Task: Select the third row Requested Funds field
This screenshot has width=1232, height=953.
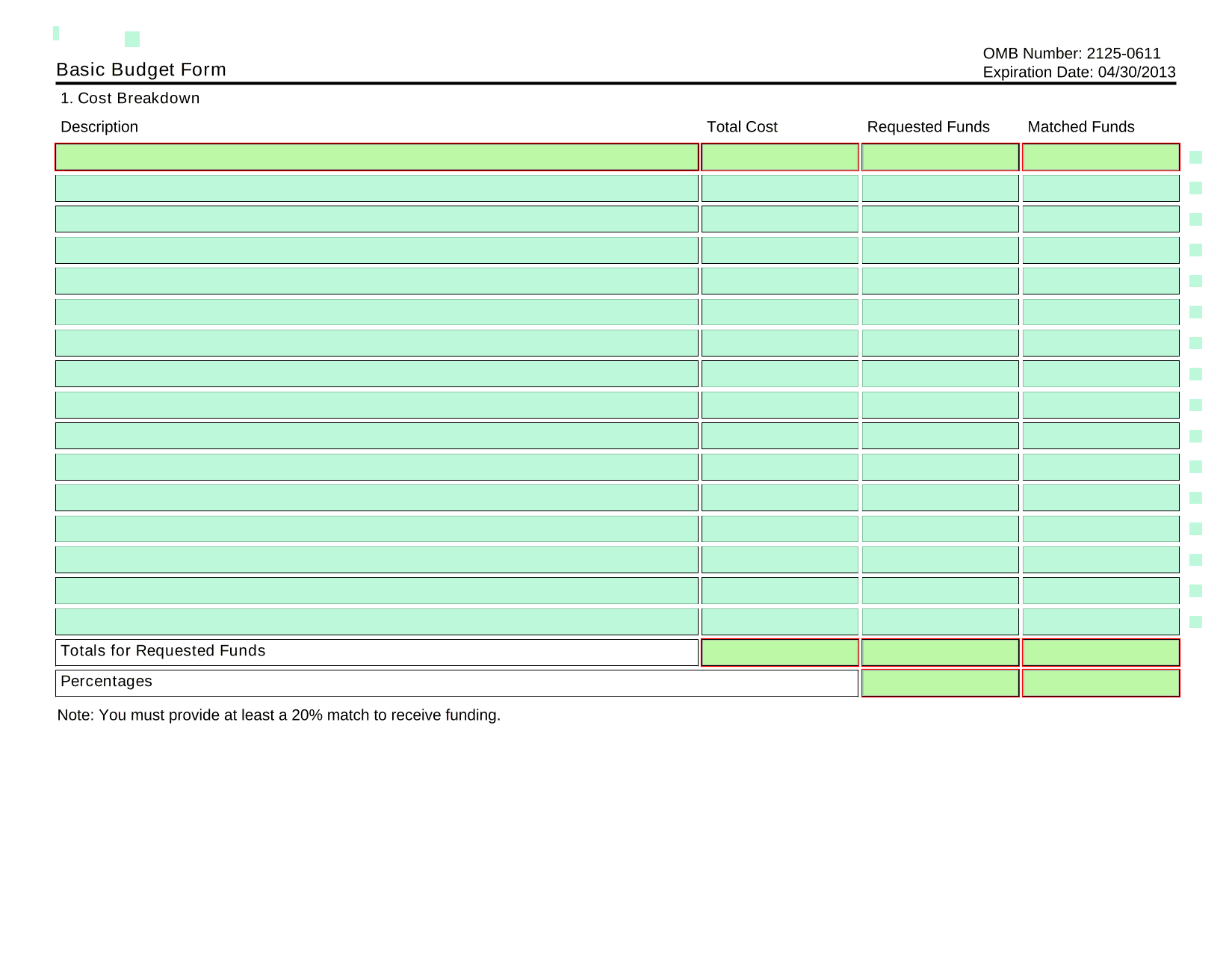Action: pos(940,219)
